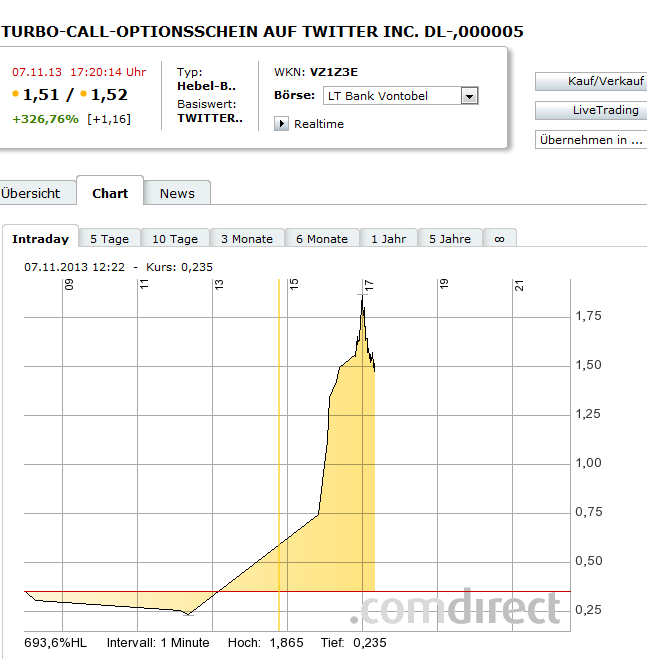This screenshot has width=647, height=659.
Task: Select the Chart tab
Action: coord(110,193)
